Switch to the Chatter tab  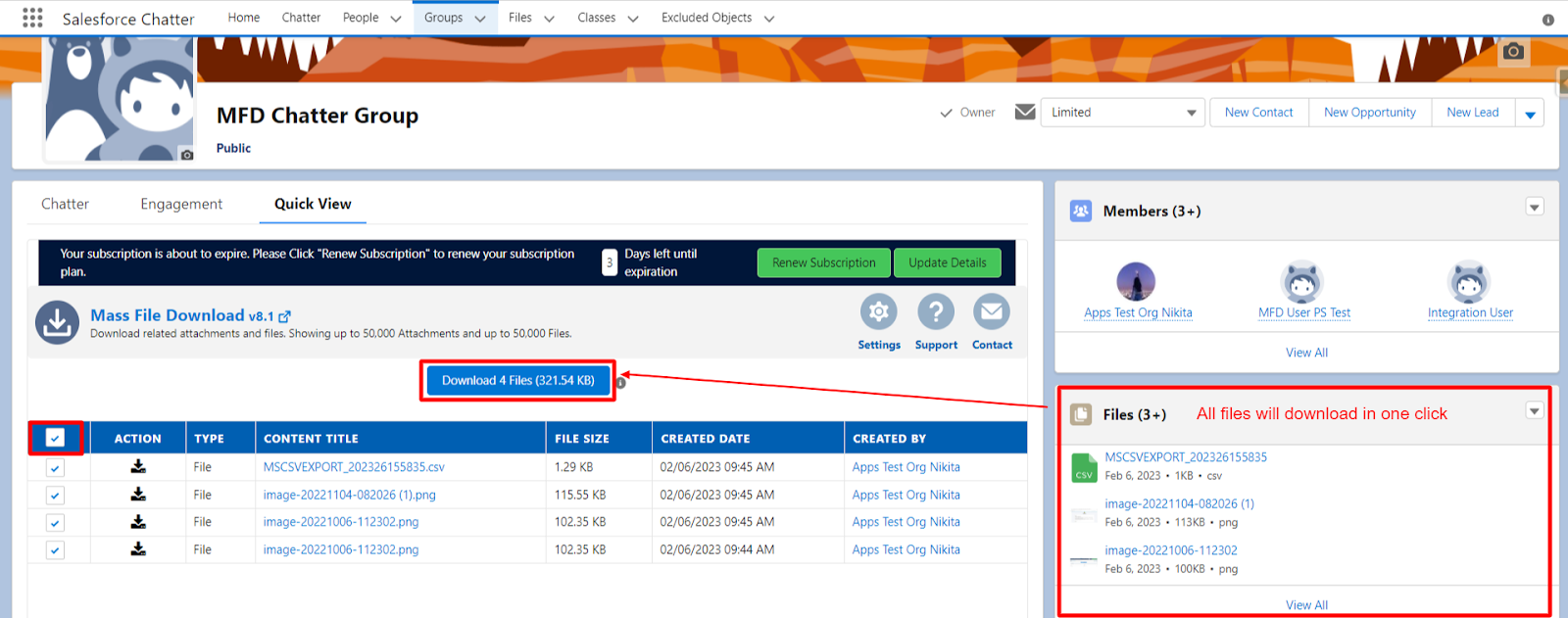[65, 204]
